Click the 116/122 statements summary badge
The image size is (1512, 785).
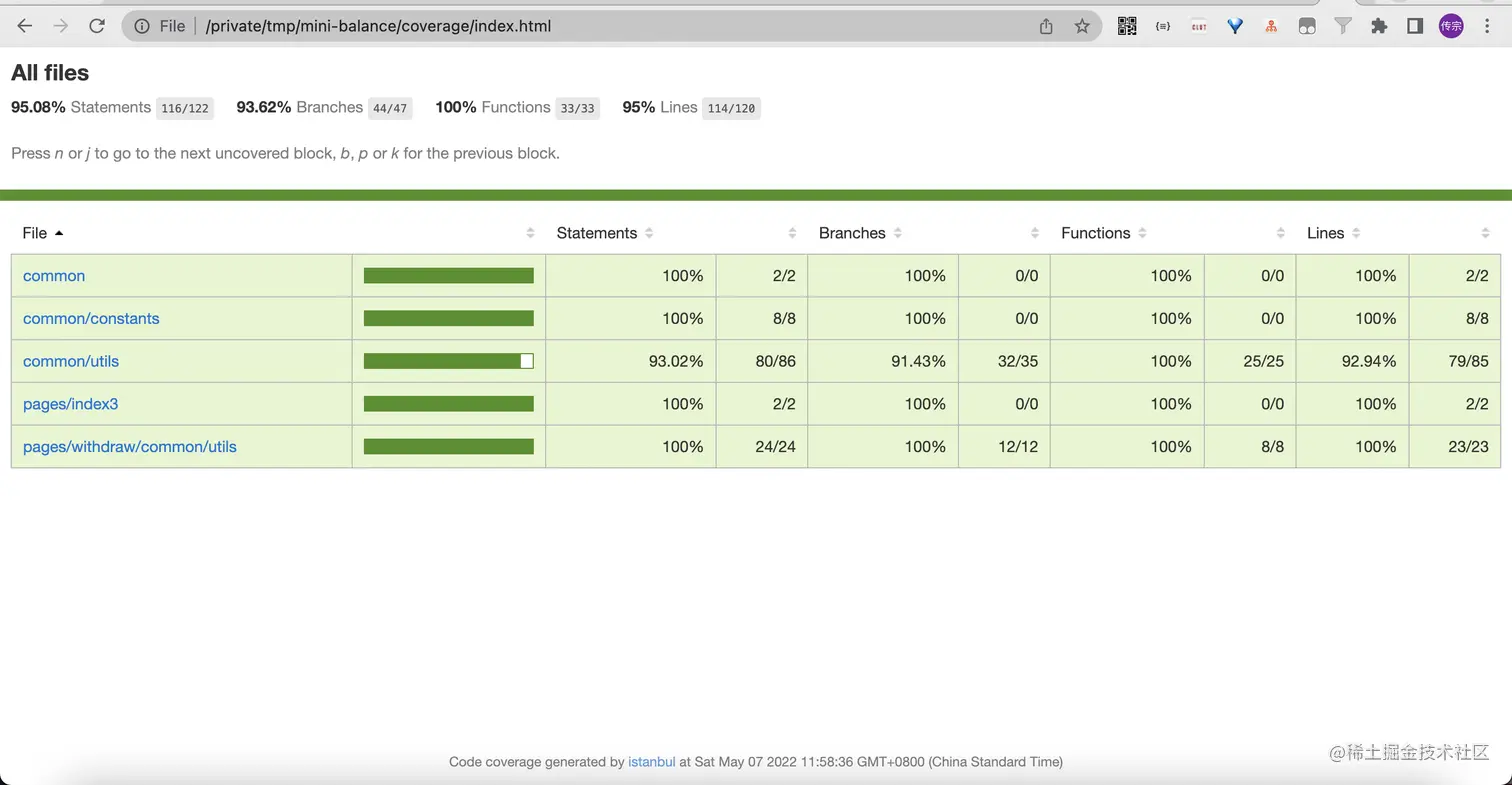coord(185,108)
